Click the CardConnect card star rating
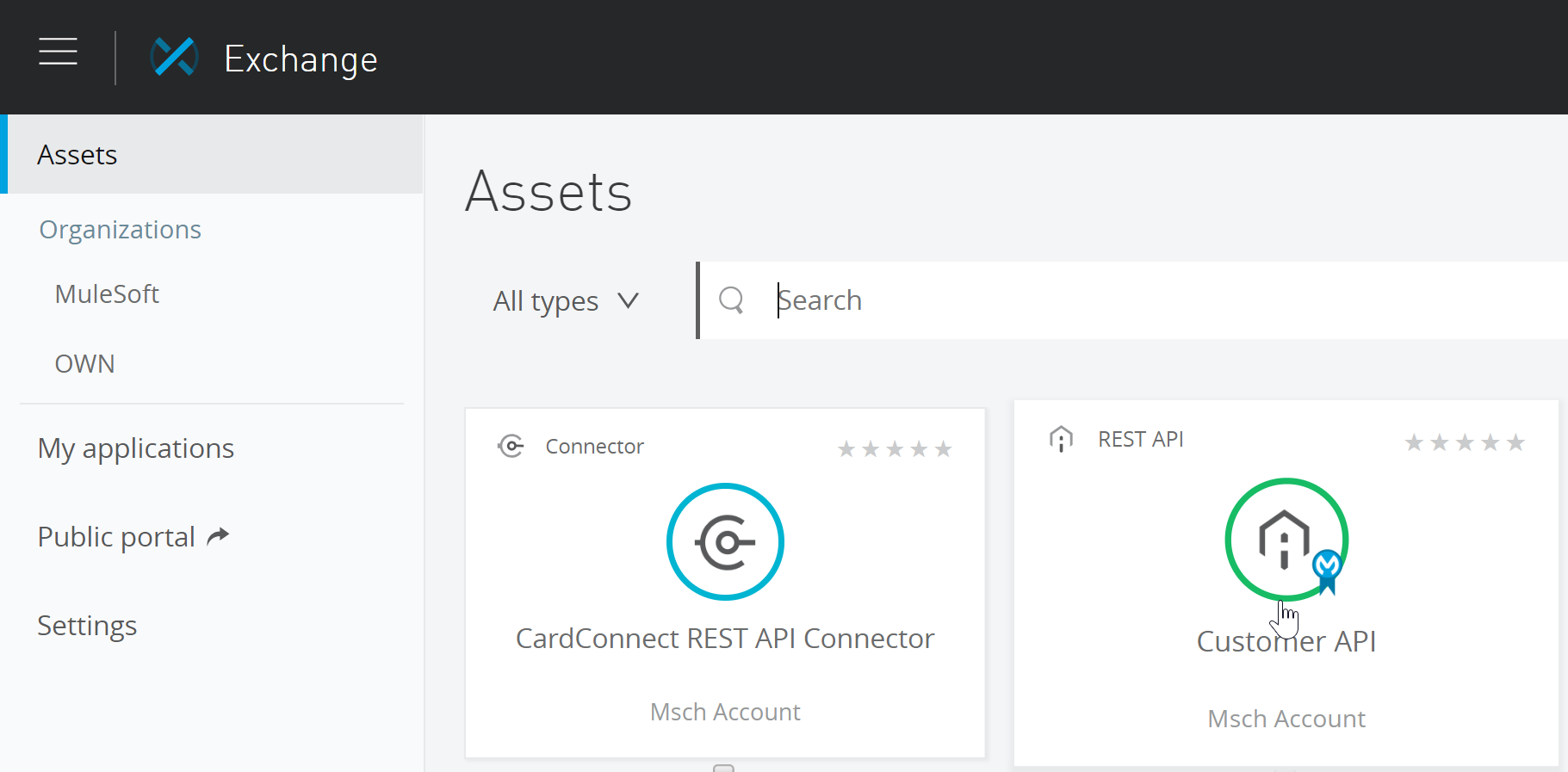 895,448
